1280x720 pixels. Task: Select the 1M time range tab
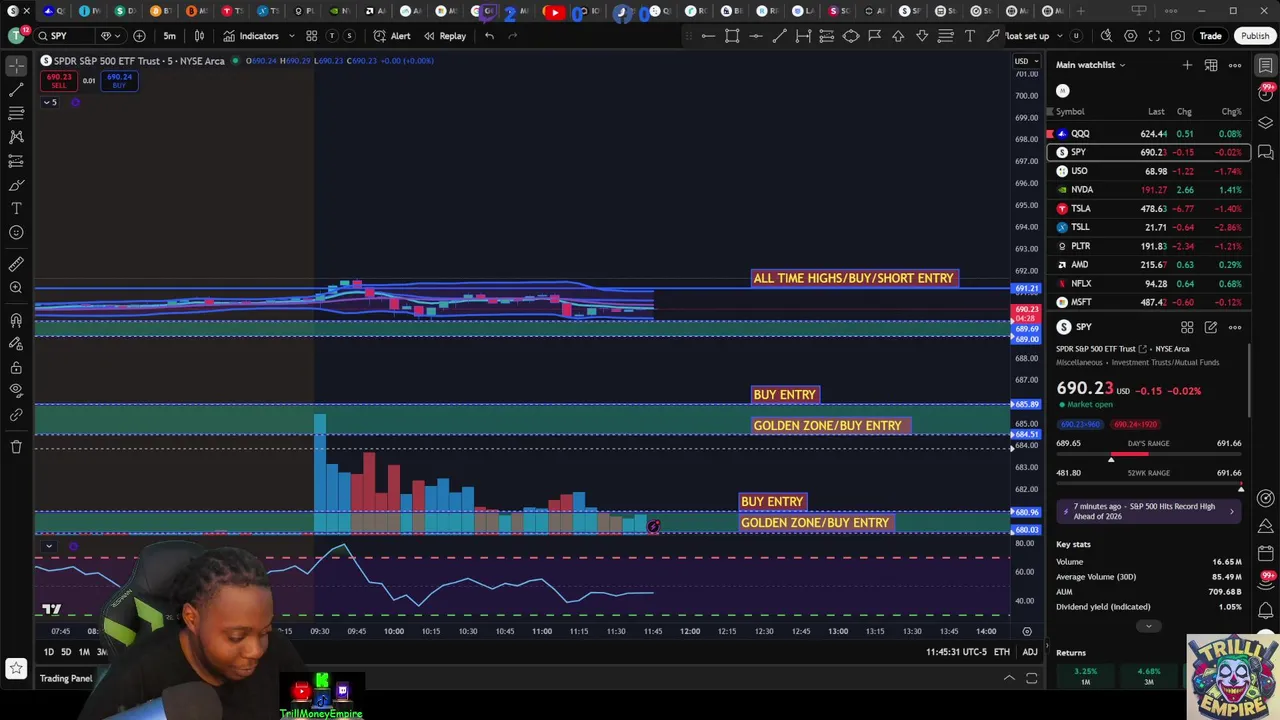[x=84, y=652]
